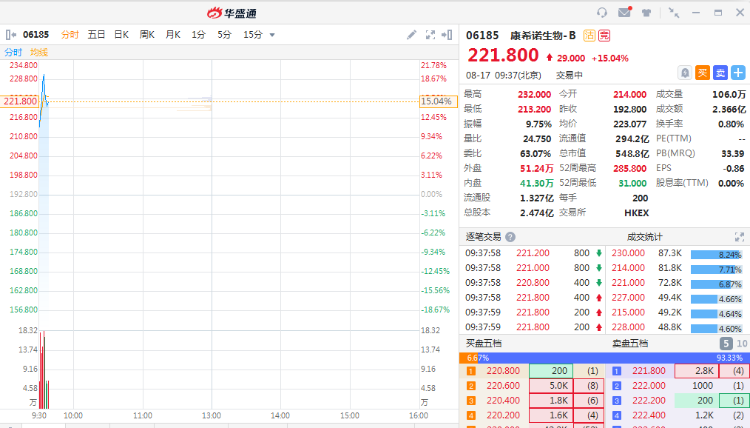Click bid level 4 price 220.200
This screenshot has height=428, width=750.
pyautogui.click(x=503, y=415)
